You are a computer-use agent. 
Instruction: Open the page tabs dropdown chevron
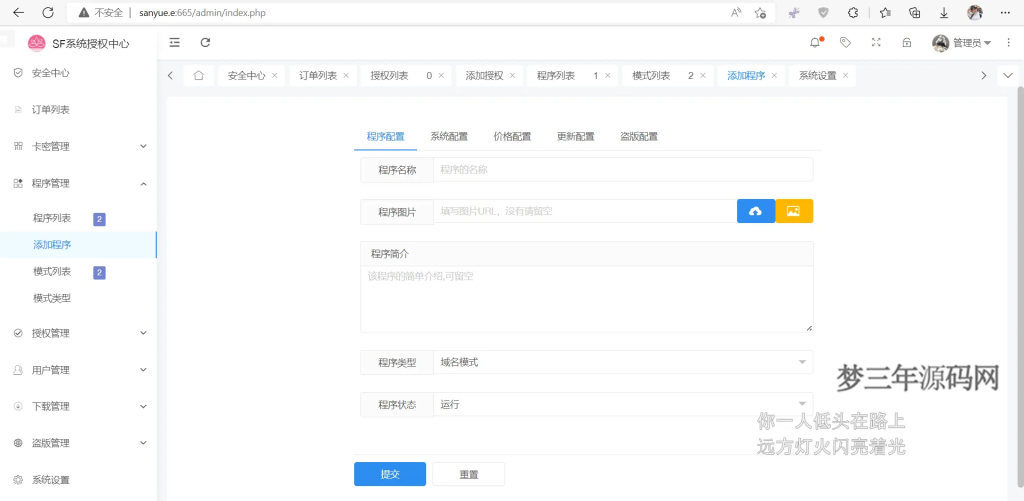click(x=1007, y=76)
